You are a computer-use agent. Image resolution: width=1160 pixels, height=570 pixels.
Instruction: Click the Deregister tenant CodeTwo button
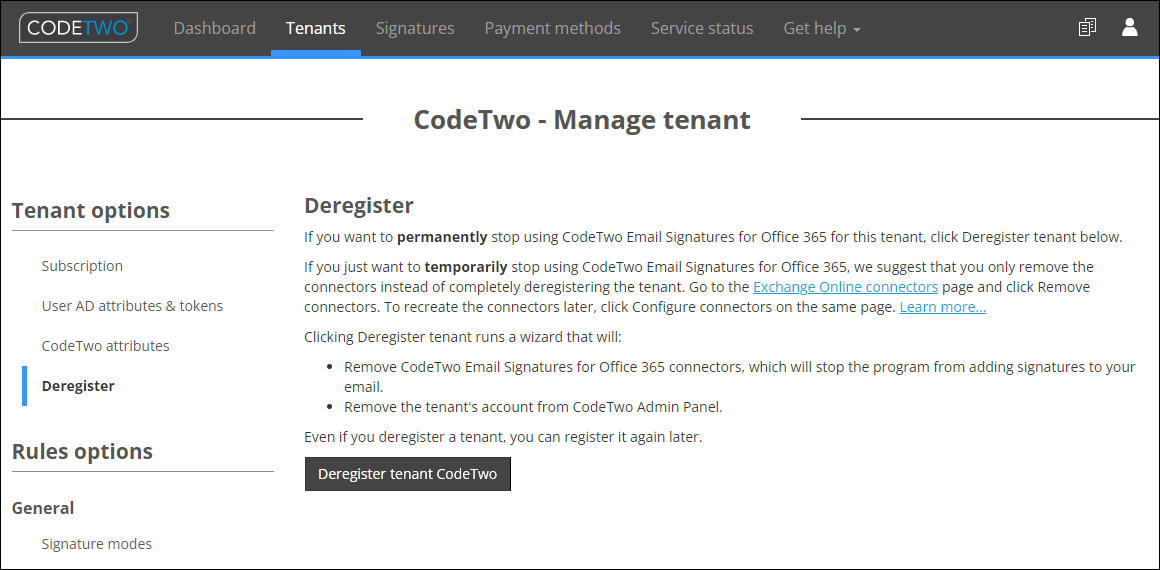coord(408,474)
